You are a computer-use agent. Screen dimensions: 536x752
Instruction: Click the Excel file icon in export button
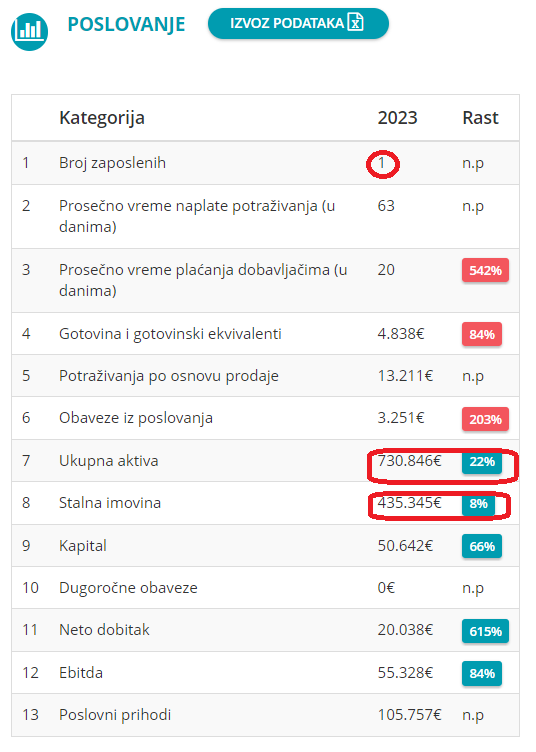(356, 22)
